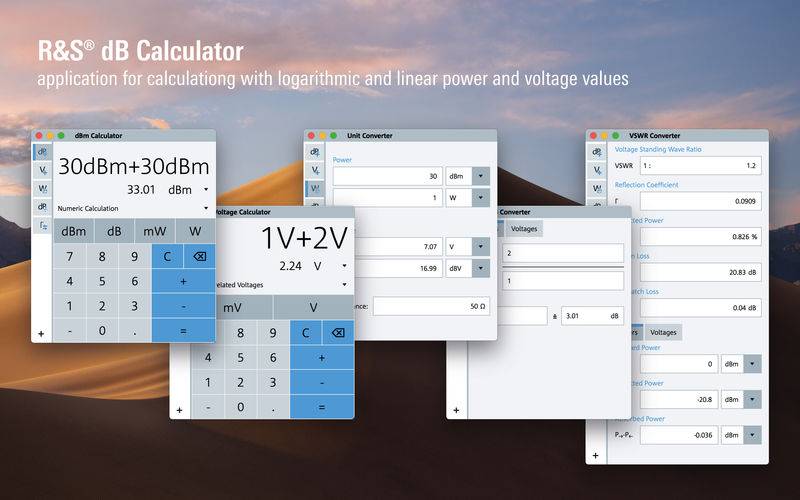The width and height of the screenshot is (800, 500).
Task: Open V unit dropdown in Unit Converter
Action: pos(481,246)
